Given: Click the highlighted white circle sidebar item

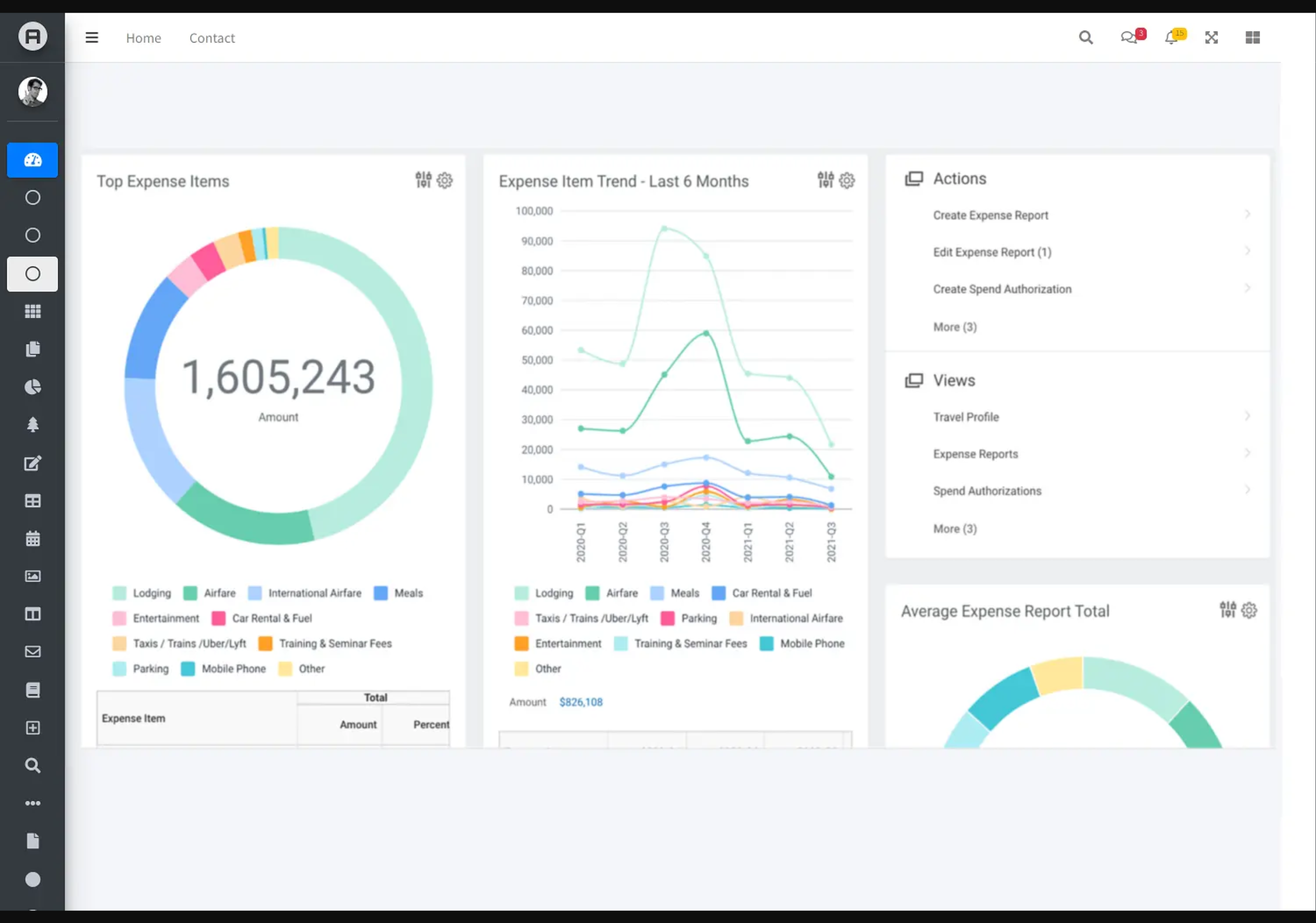Looking at the screenshot, I should click(32, 274).
